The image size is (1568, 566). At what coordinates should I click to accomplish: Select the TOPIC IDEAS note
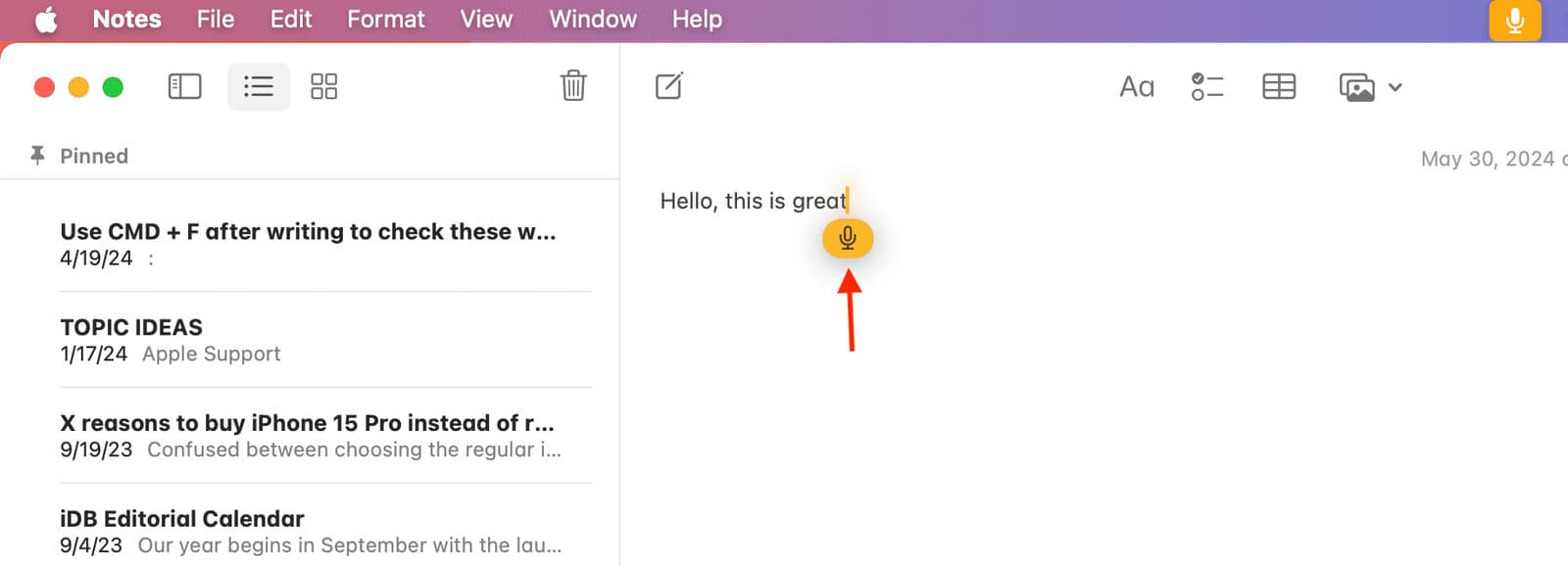pyautogui.click(x=325, y=340)
